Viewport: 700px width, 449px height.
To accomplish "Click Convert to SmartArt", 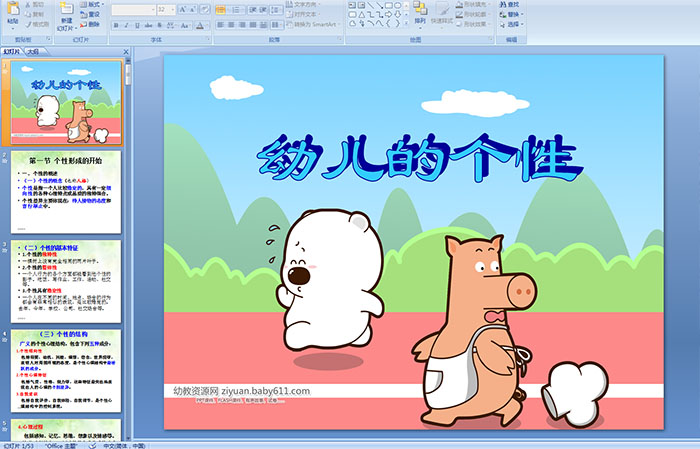I will pyautogui.click(x=313, y=24).
